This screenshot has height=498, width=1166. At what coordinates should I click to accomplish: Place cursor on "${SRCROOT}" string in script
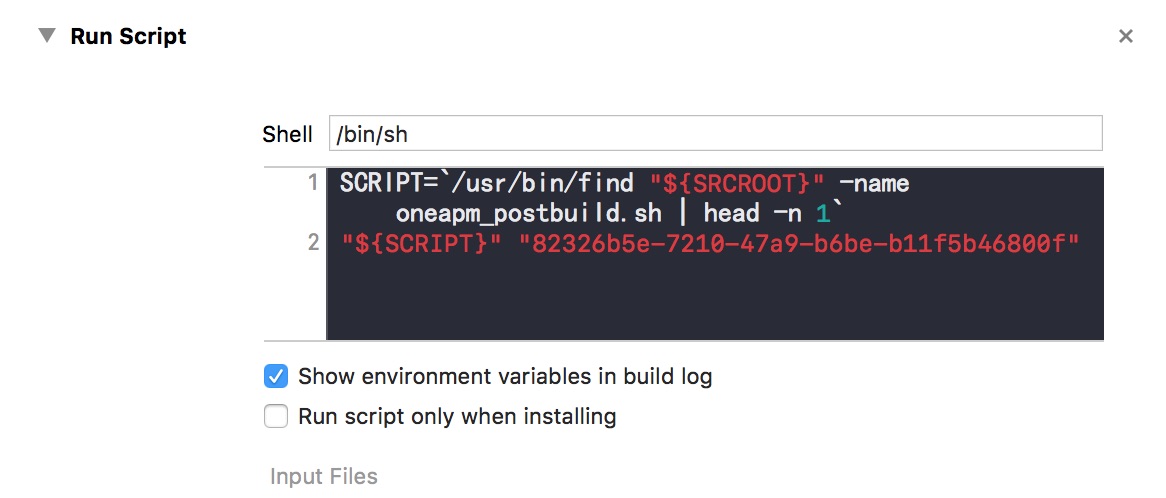tap(735, 183)
